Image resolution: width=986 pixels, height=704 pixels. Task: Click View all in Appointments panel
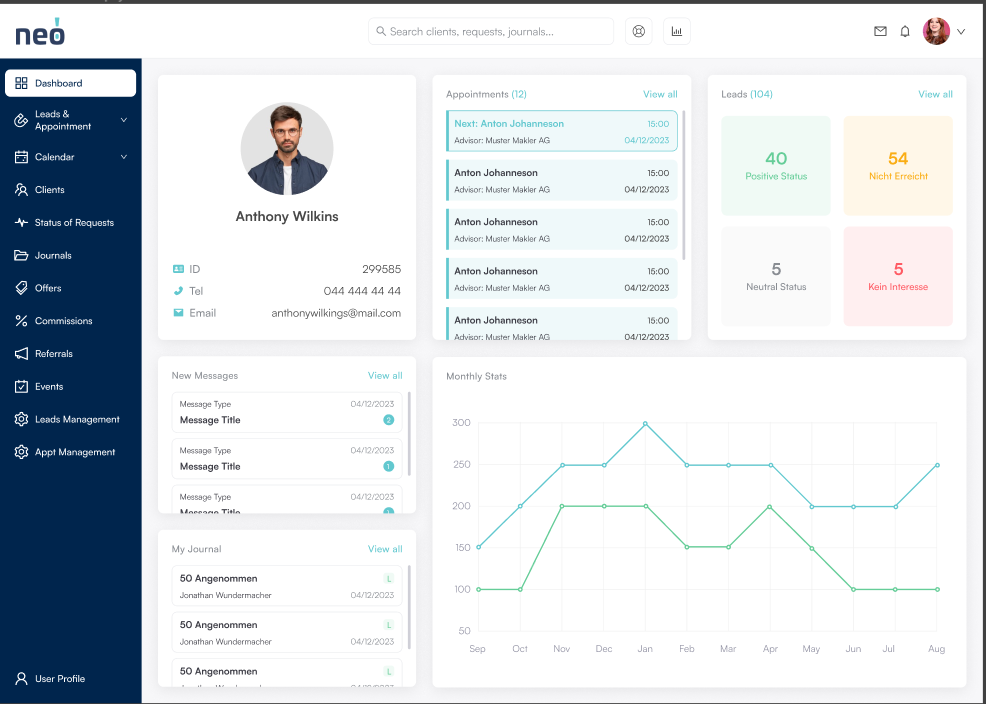(660, 94)
